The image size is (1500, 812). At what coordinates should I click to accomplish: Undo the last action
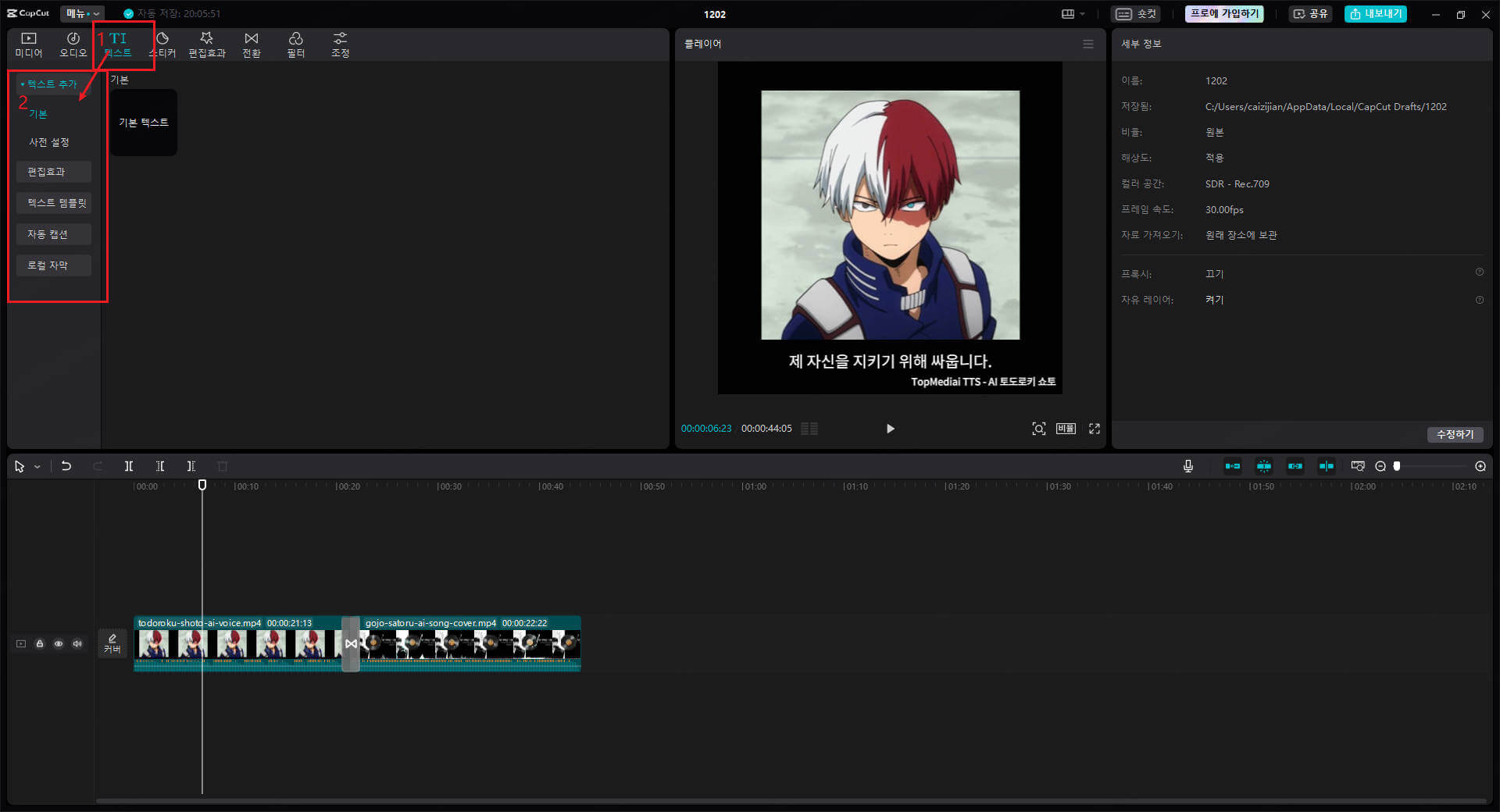[66, 466]
